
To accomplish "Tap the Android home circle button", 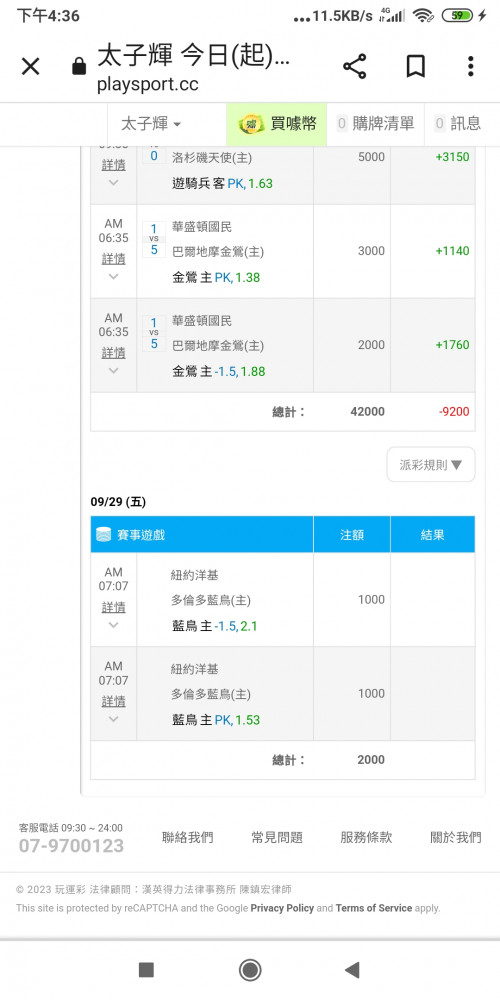I will (x=250, y=970).
